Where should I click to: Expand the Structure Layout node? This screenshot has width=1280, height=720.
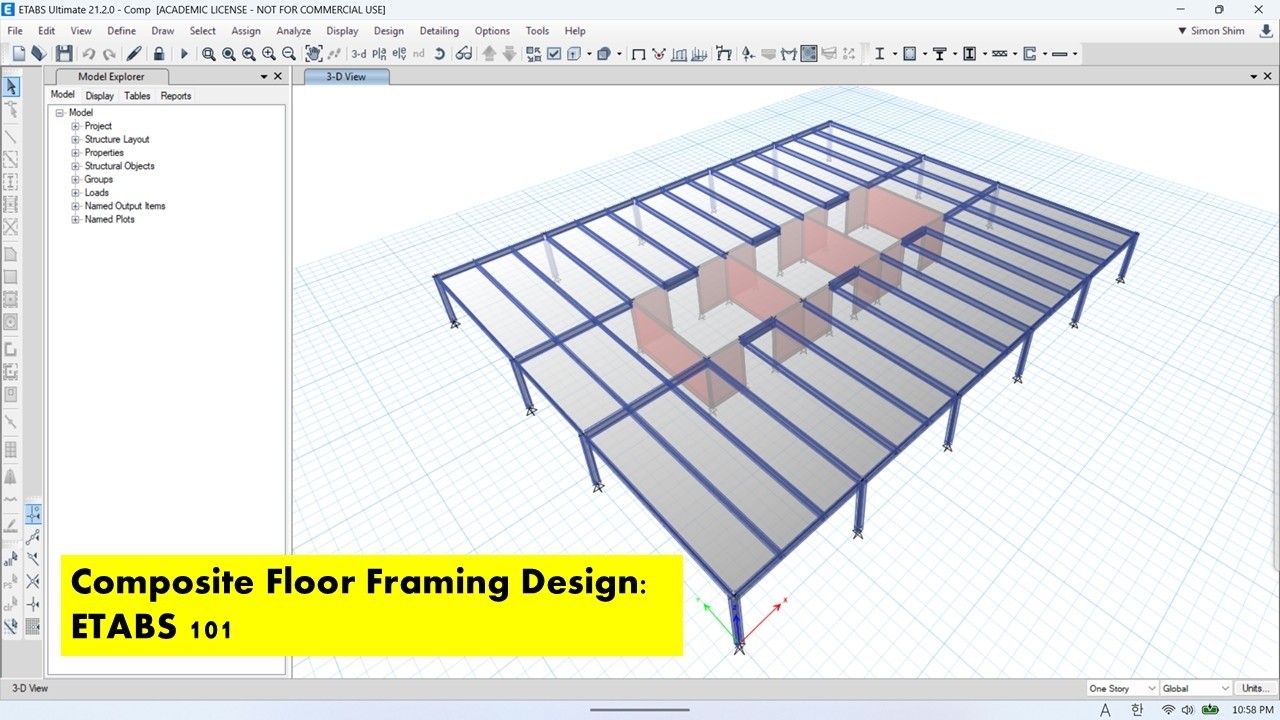click(75, 139)
